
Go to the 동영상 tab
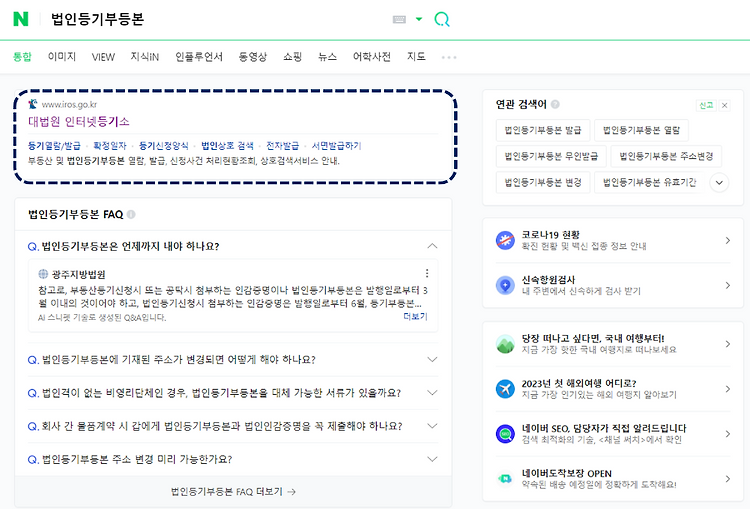pos(253,57)
